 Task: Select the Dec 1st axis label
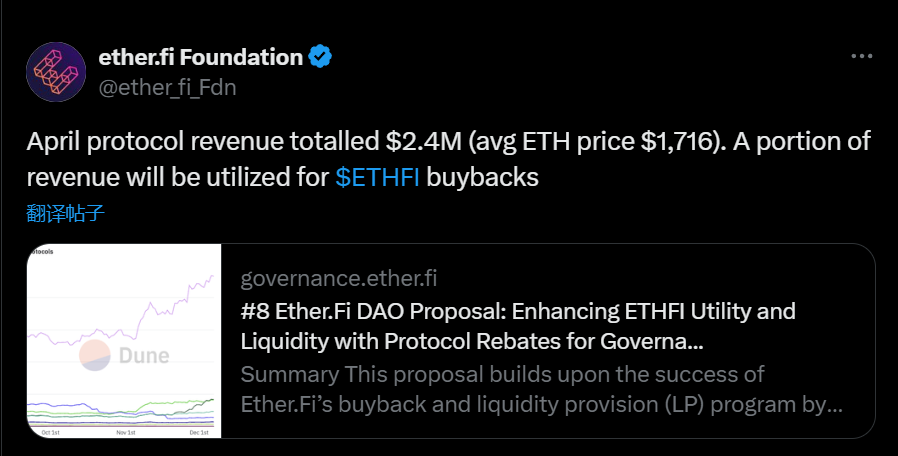pyautogui.click(x=199, y=433)
